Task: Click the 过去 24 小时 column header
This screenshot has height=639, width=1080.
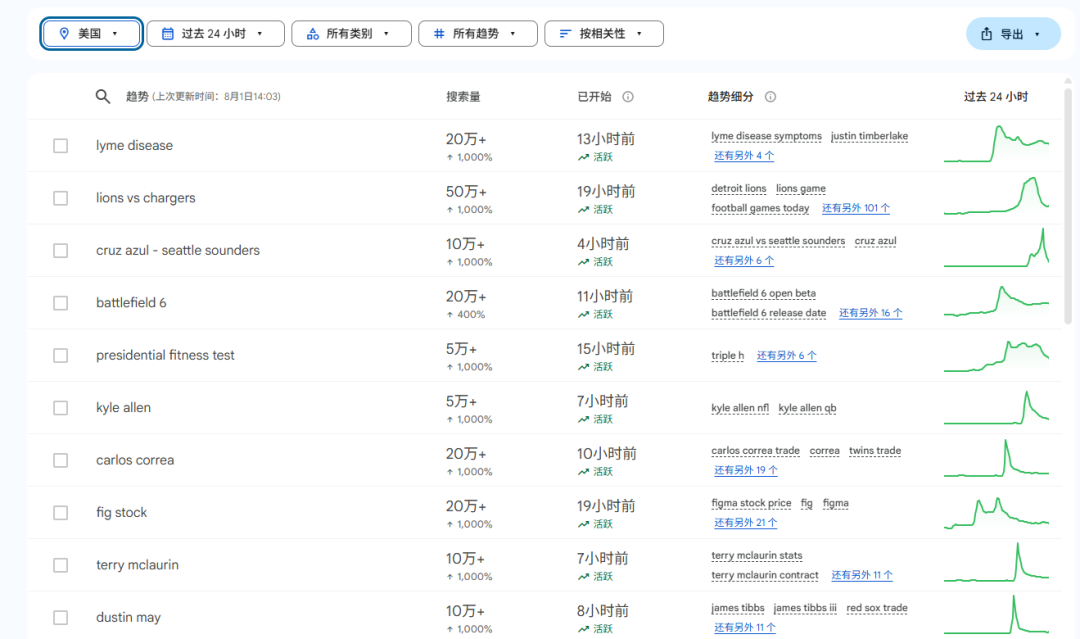Action: 995,97
